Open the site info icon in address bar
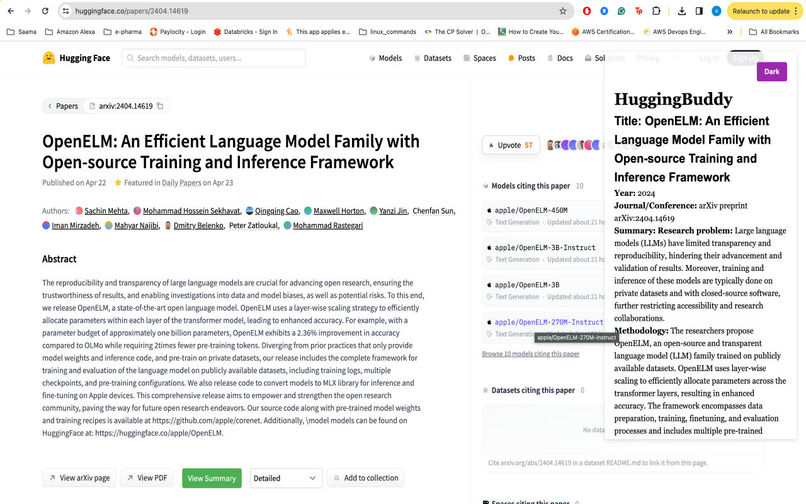The height and width of the screenshot is (504, 806). click(65, 11)
